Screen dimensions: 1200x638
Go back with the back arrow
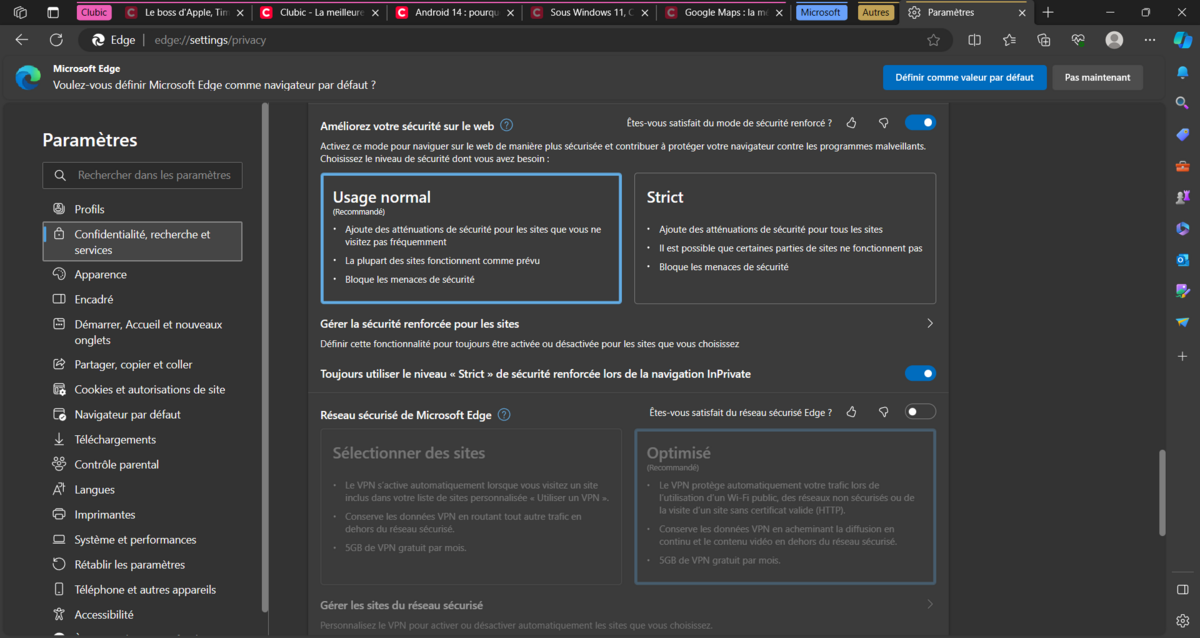(22, 40)
